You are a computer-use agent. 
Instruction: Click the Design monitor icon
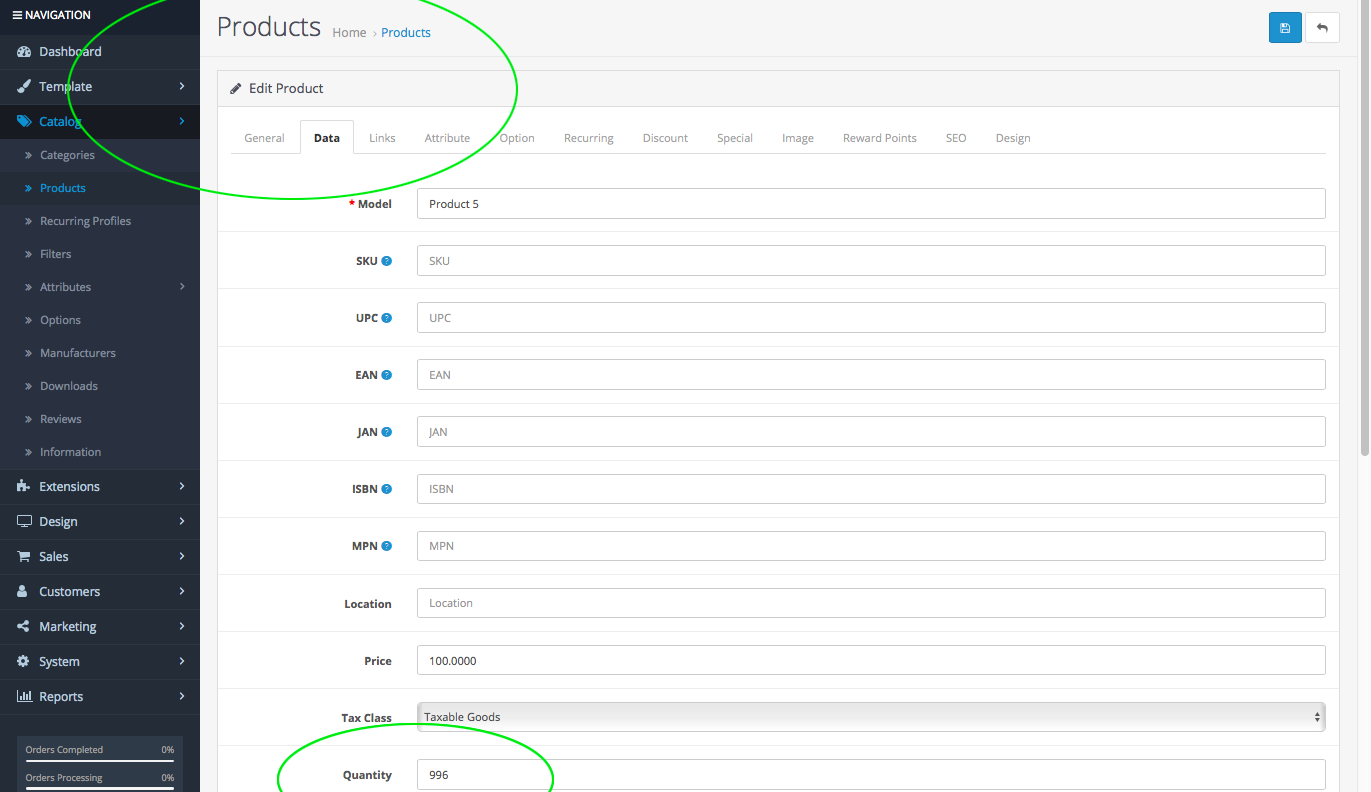(24, 521)
